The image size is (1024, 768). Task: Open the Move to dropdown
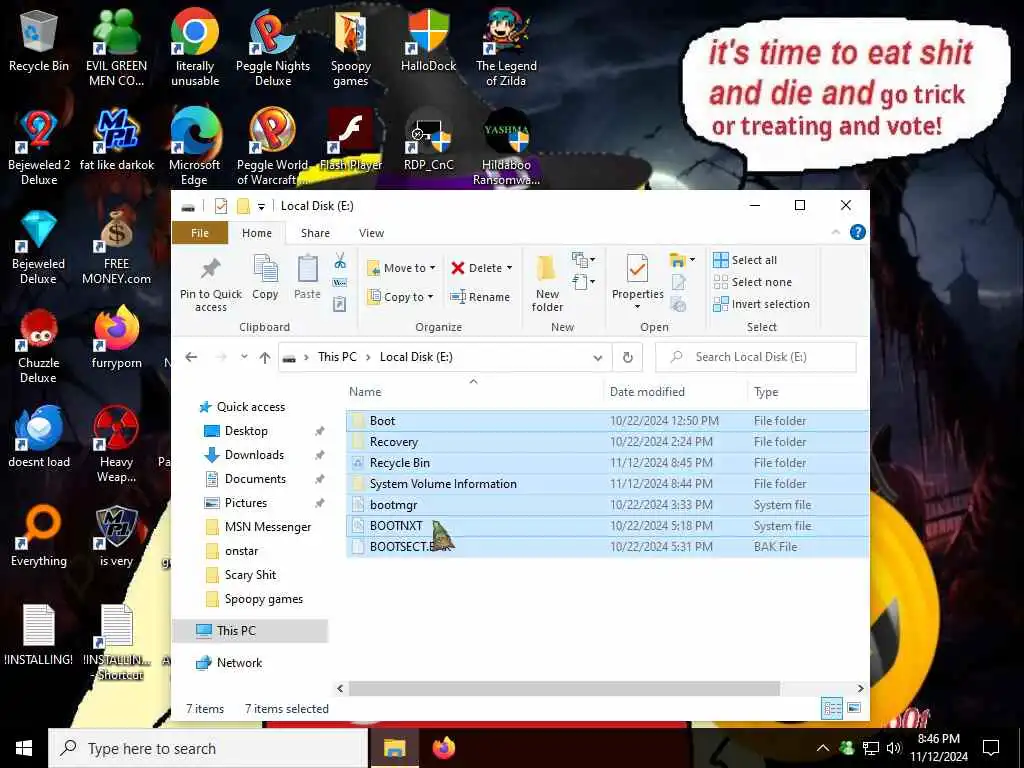pyautogui.click(x=401, y=268)
